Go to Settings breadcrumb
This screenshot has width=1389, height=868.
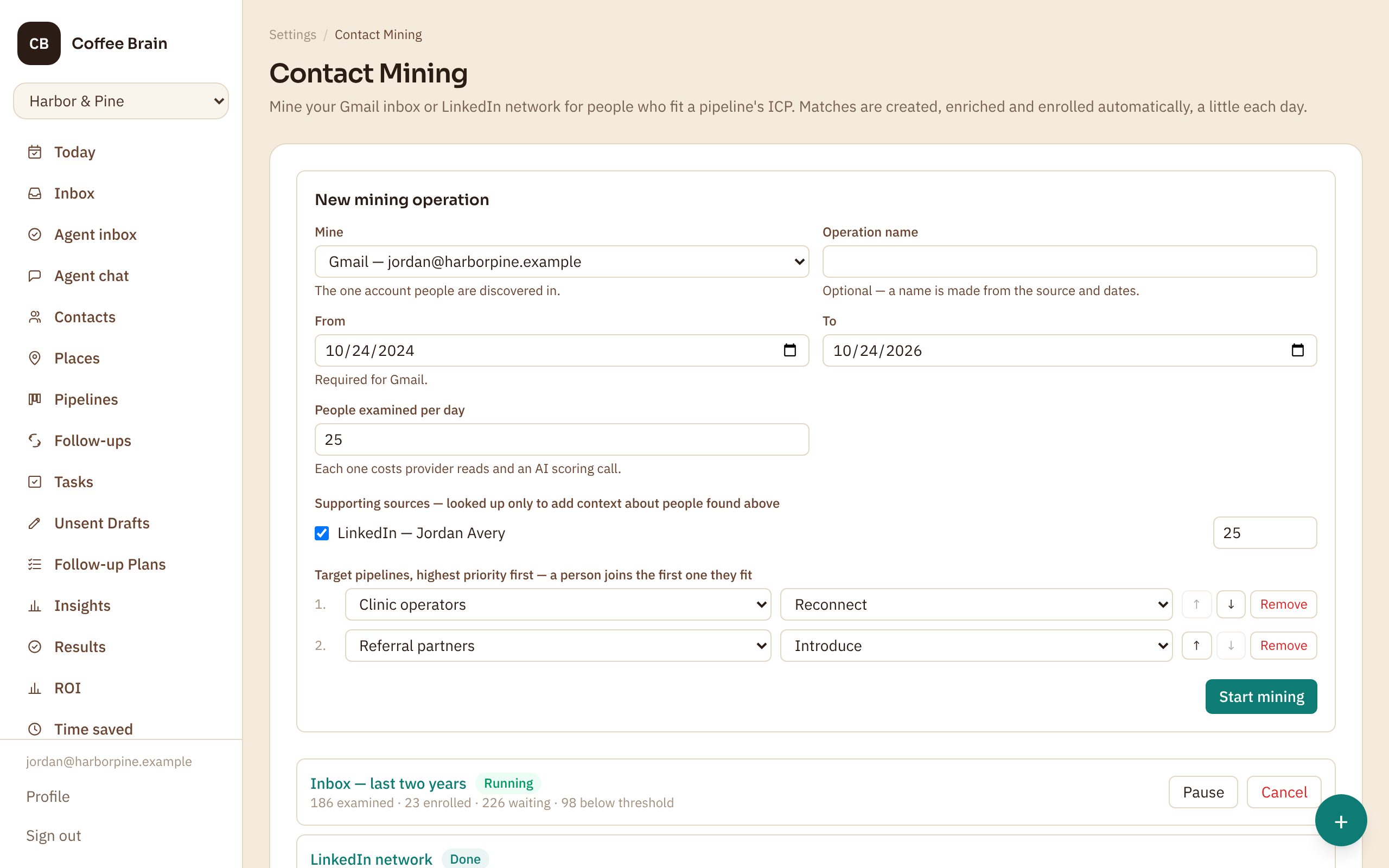[293, 34]
